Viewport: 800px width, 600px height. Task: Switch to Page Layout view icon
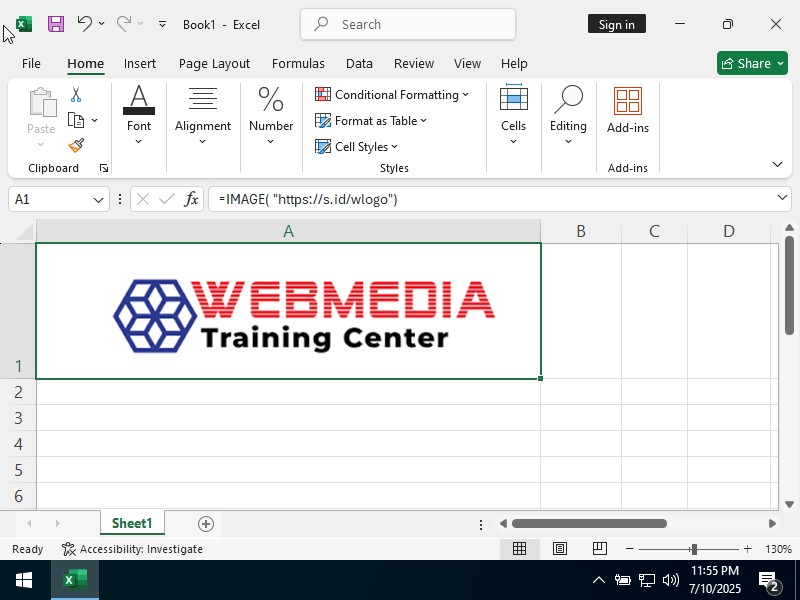[x=560, y=548]
